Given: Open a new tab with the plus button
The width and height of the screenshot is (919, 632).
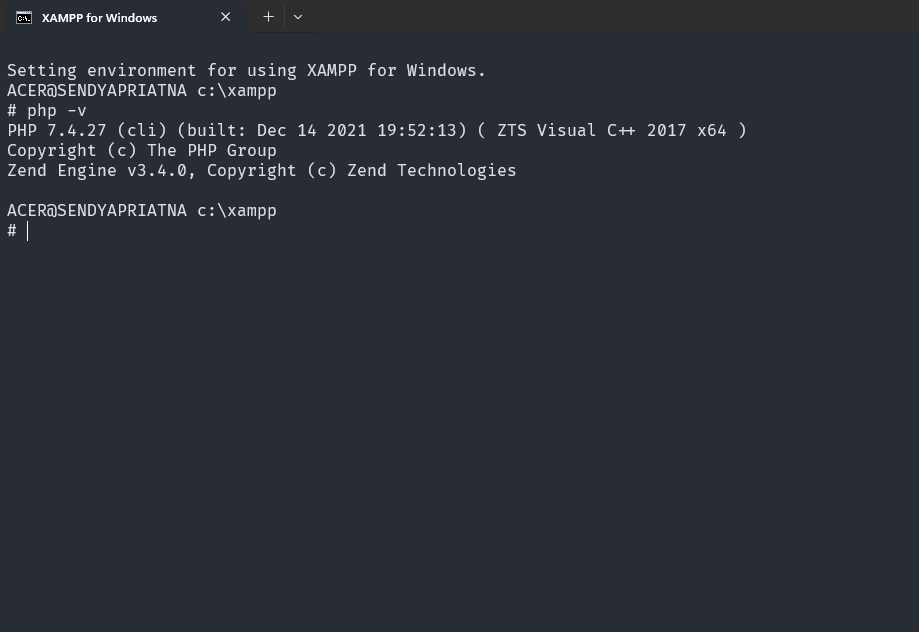Looking at the screenshot, I should (x=268, y=17).
